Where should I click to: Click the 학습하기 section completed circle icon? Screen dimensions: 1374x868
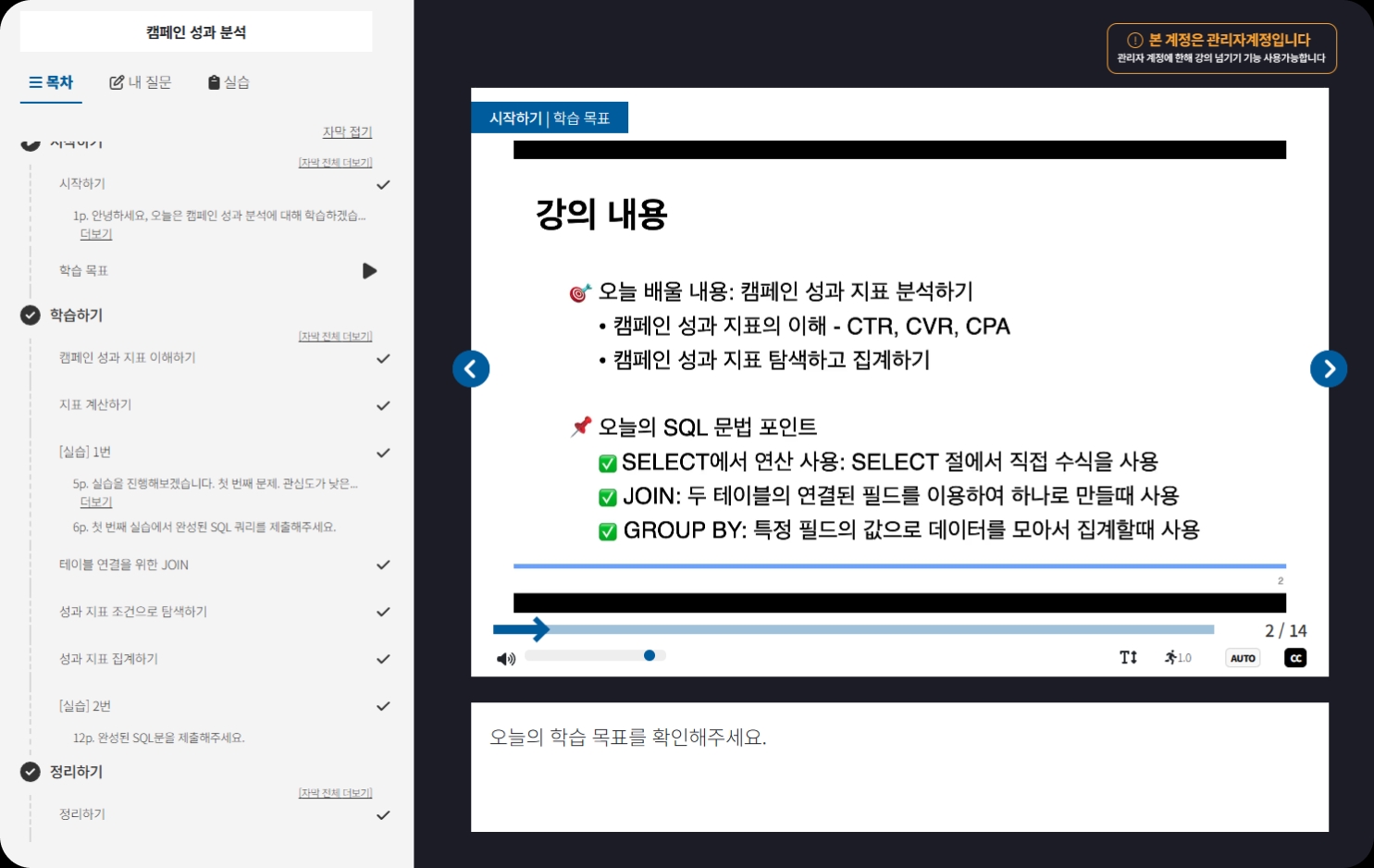(x=31, y=316)
